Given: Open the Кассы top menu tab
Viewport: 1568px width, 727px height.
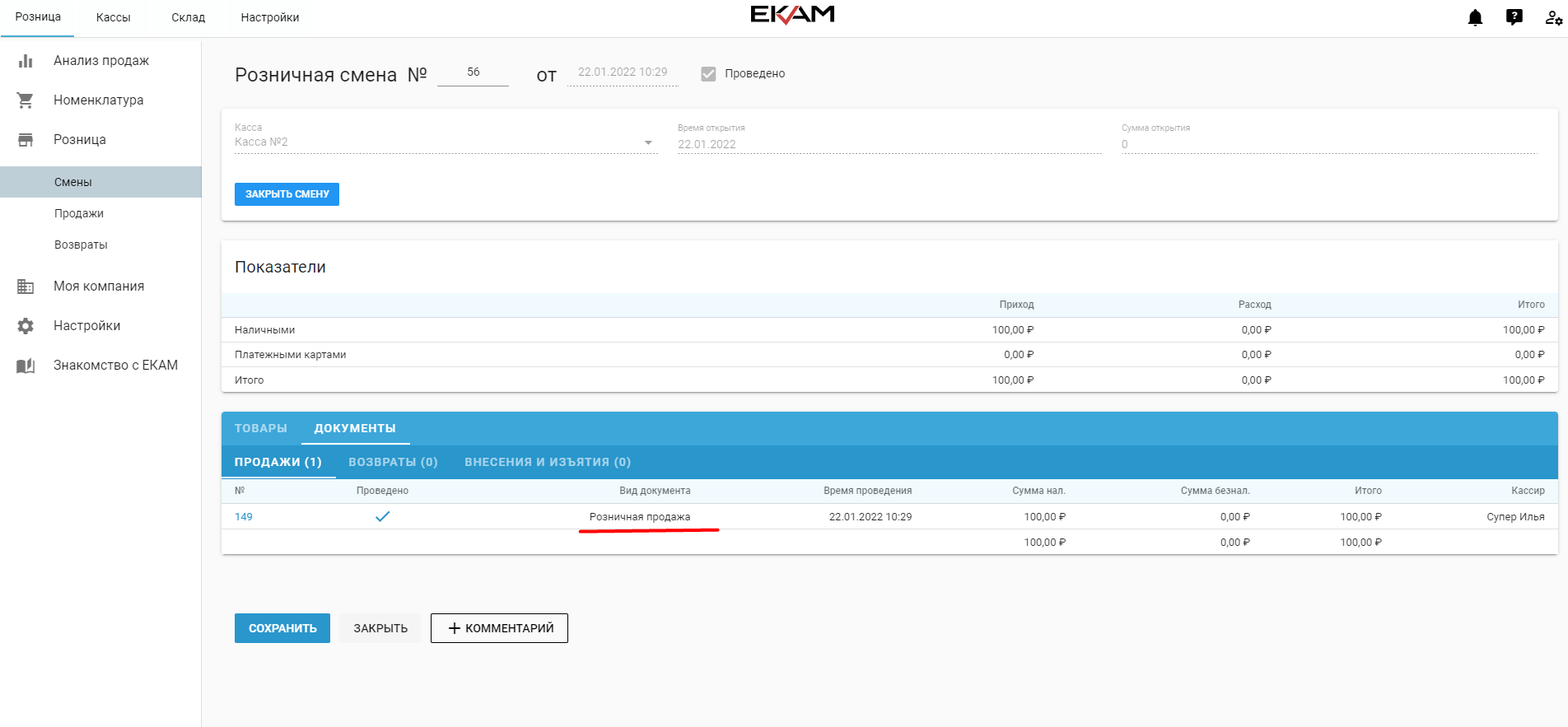Looking at the screenshot, I should coord(113,17).
